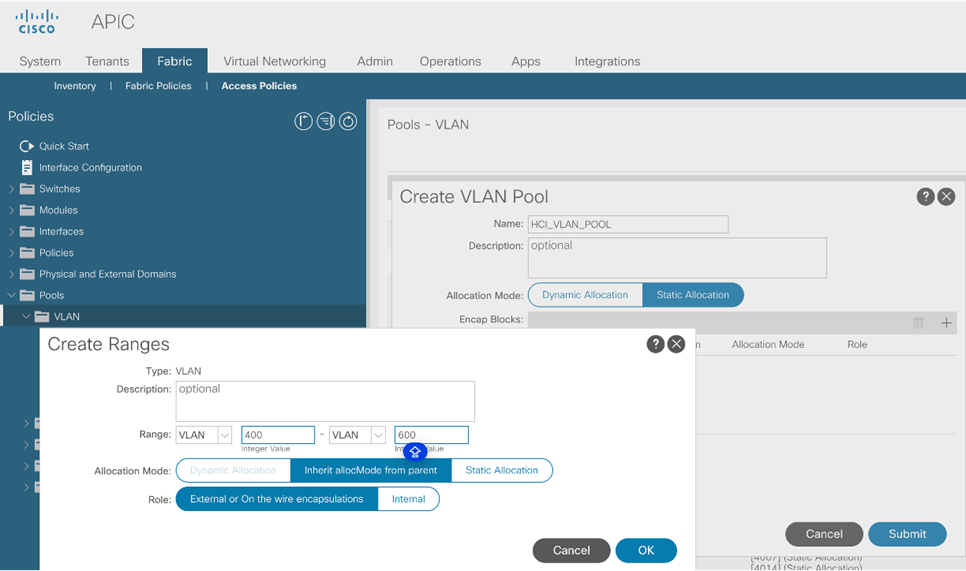
Task: Click the Create VLAN Pool Description field
Action: (677, 257)
